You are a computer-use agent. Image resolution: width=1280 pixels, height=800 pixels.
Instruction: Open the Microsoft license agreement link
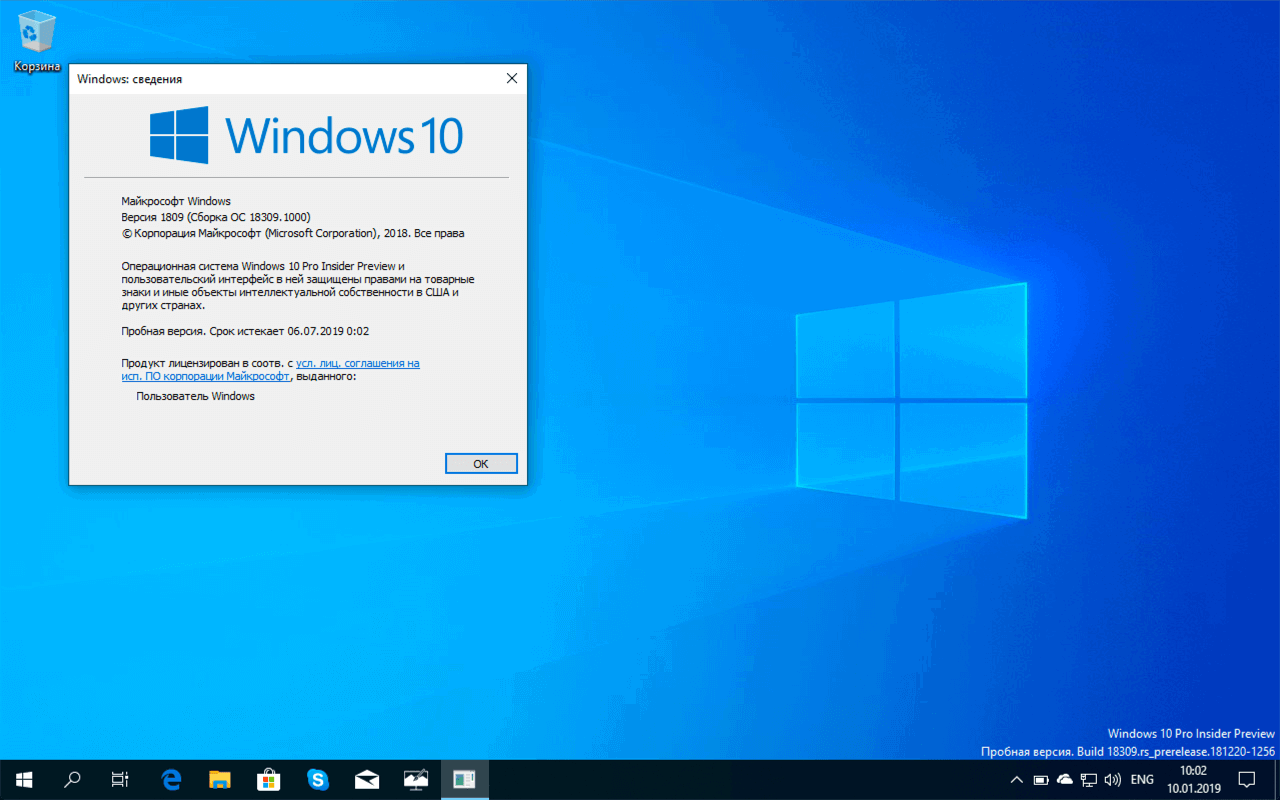tap(357, 362)
